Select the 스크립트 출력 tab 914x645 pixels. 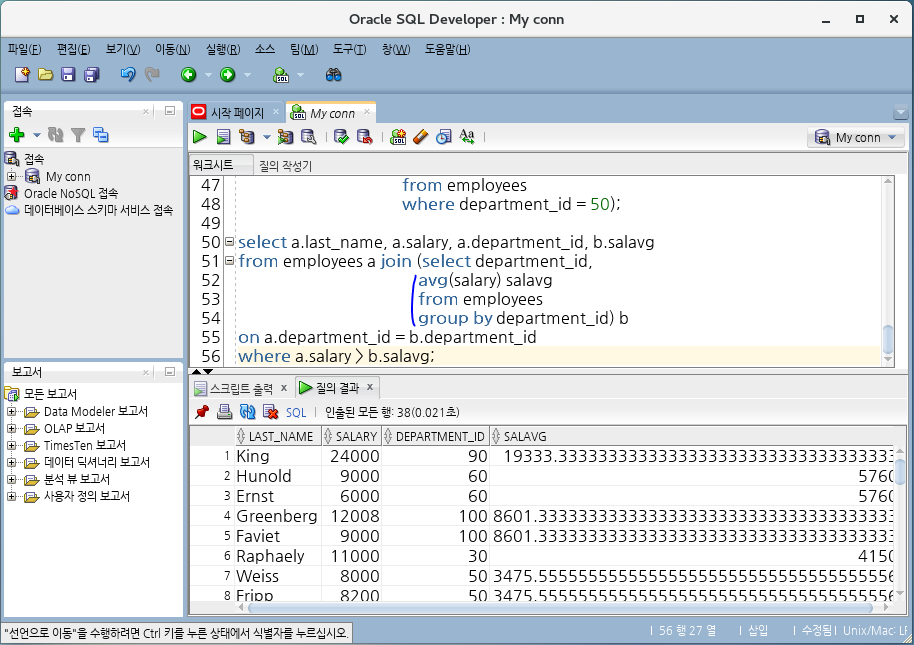[x=241, y=388]
